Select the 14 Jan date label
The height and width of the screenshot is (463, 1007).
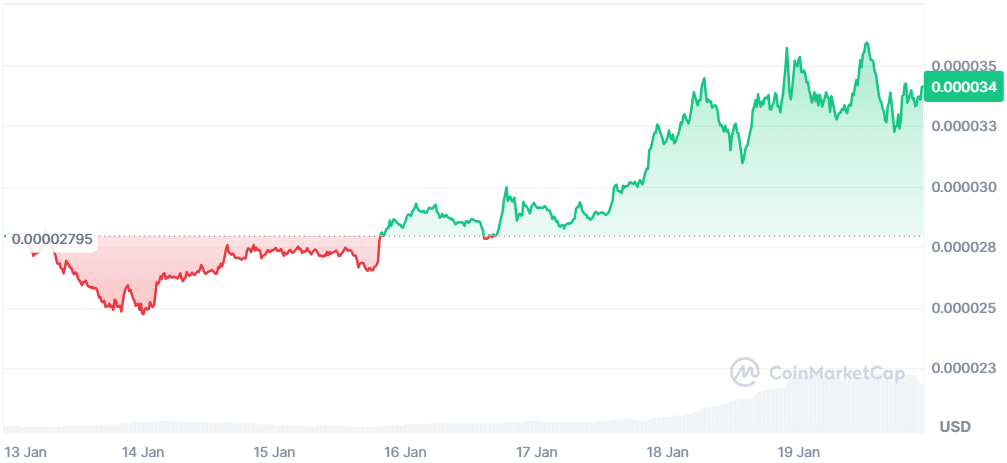click(143, 452)
